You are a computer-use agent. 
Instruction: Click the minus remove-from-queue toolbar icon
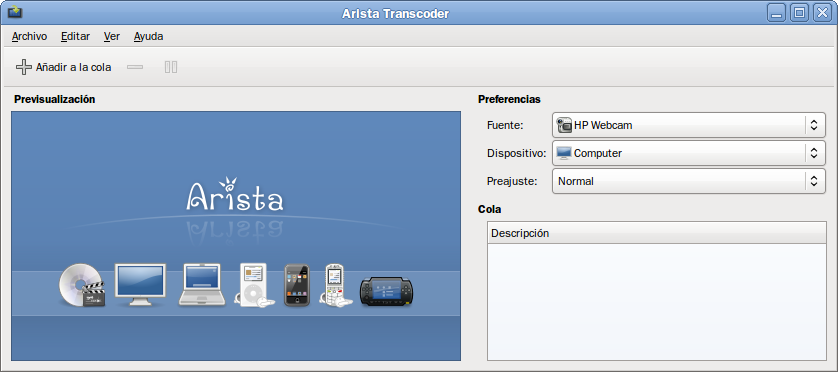tap(135, 67)
